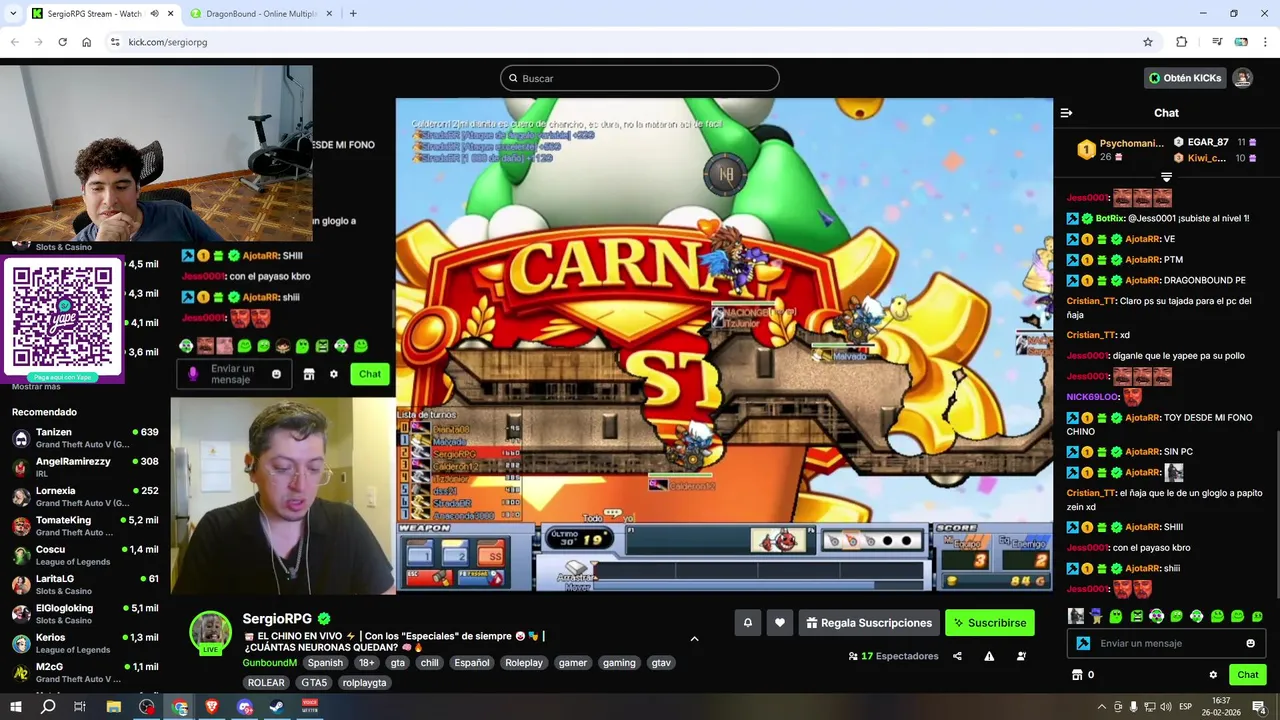
Task: Open Chrome three-dot menu
Action: coord(1266,42)
